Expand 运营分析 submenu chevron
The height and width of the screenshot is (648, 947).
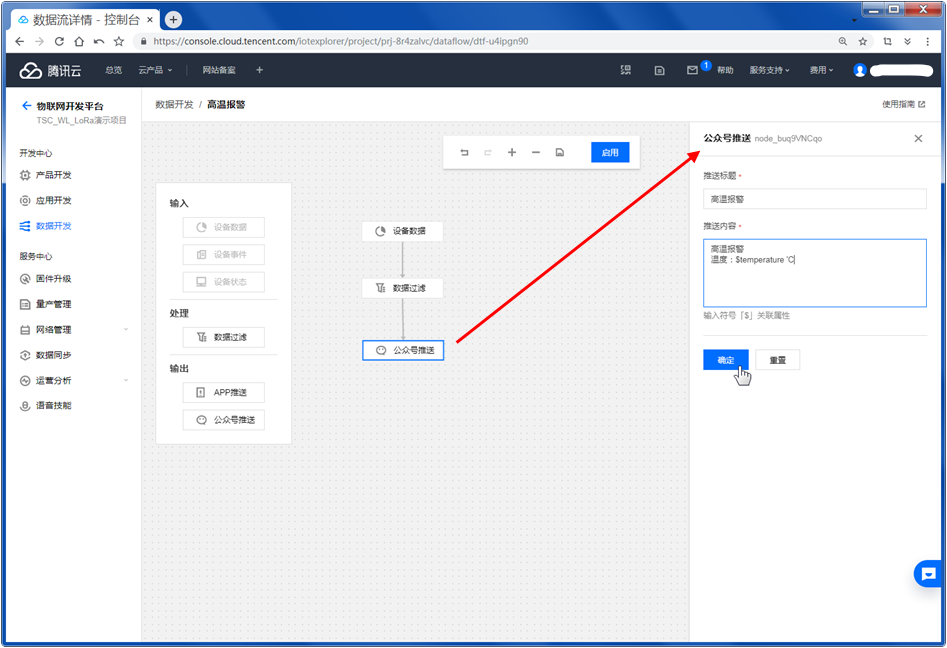tap(126, 380)
